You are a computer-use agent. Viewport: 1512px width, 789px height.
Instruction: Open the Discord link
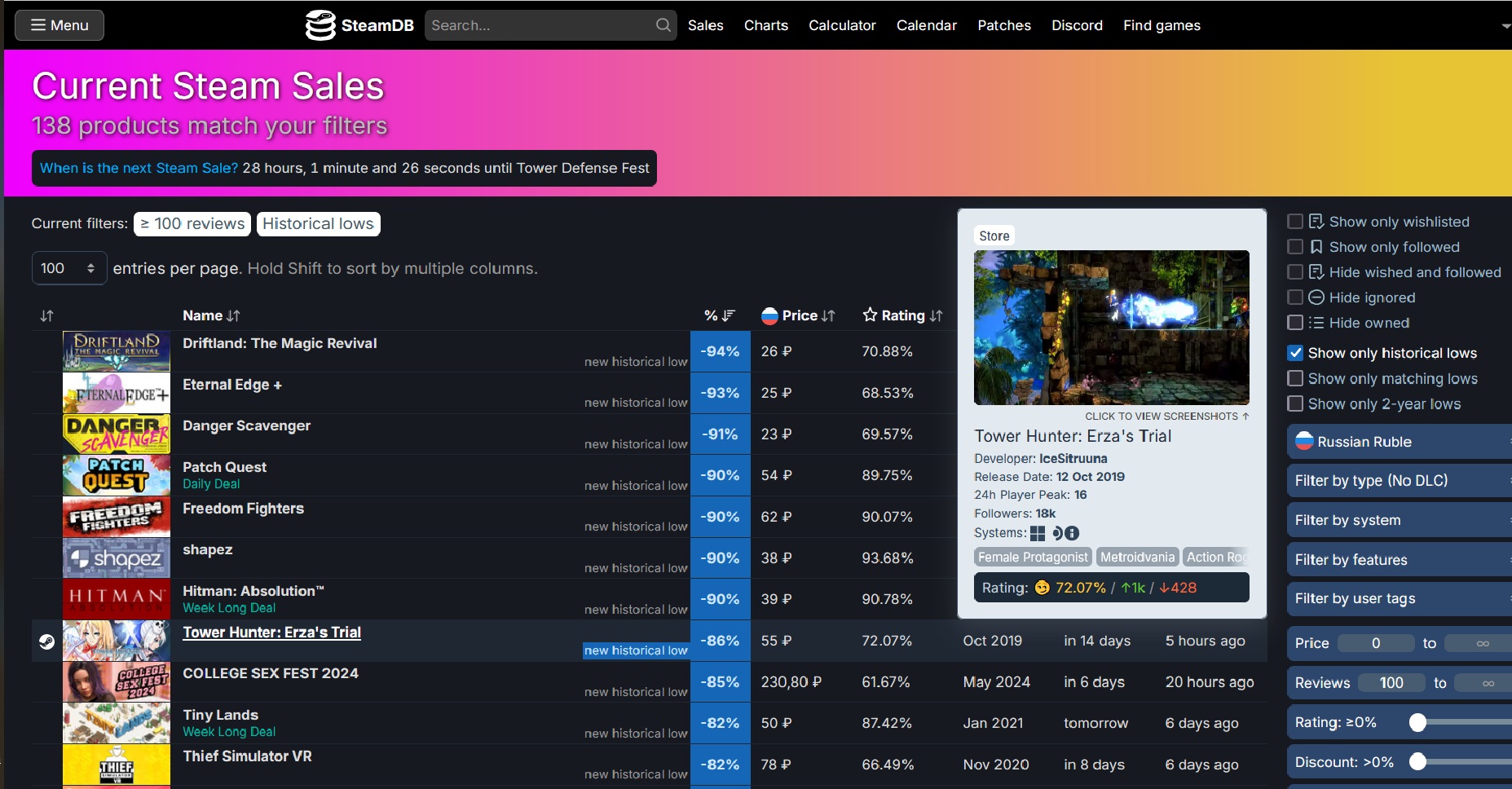[1077, 25]
